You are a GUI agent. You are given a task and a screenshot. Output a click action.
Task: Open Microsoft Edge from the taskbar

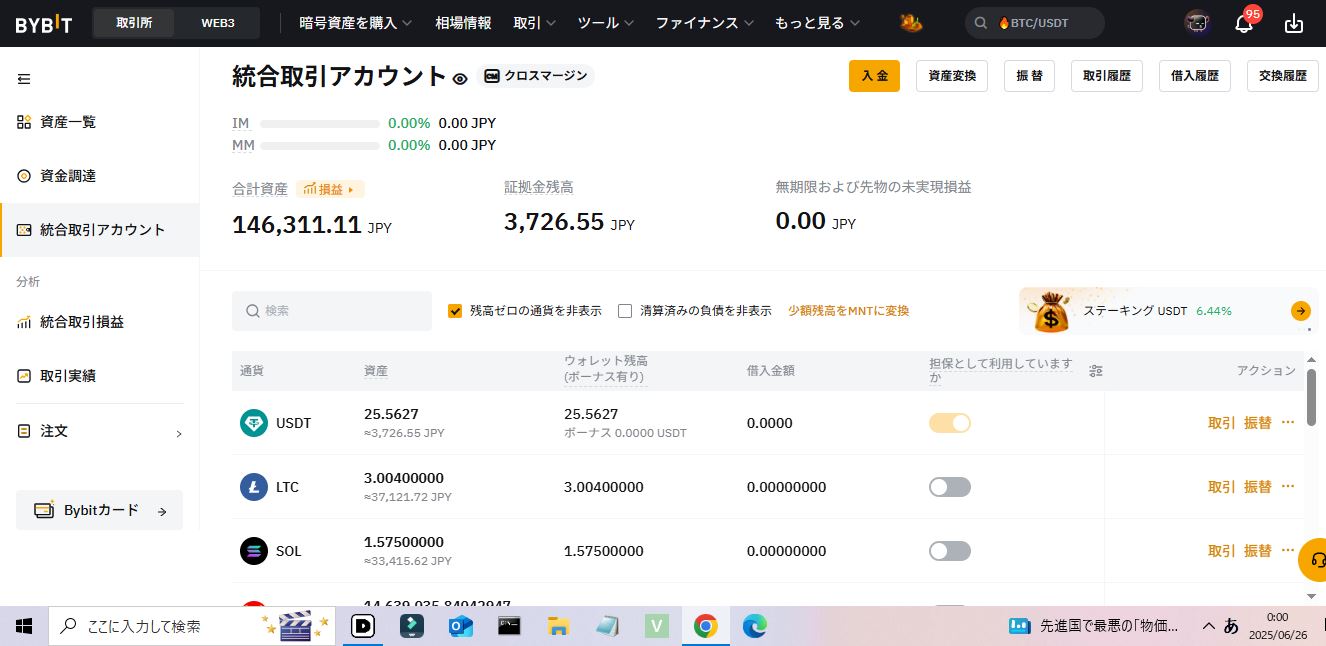tap(754, 627)
